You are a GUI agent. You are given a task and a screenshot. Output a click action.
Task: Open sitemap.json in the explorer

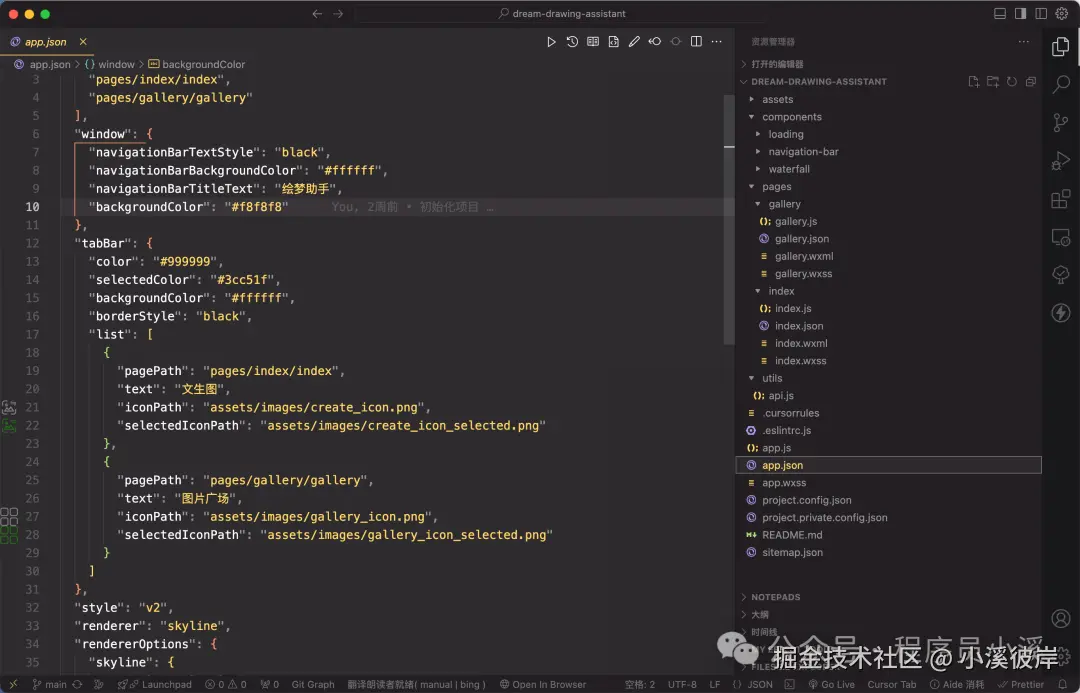click(792, 552)
